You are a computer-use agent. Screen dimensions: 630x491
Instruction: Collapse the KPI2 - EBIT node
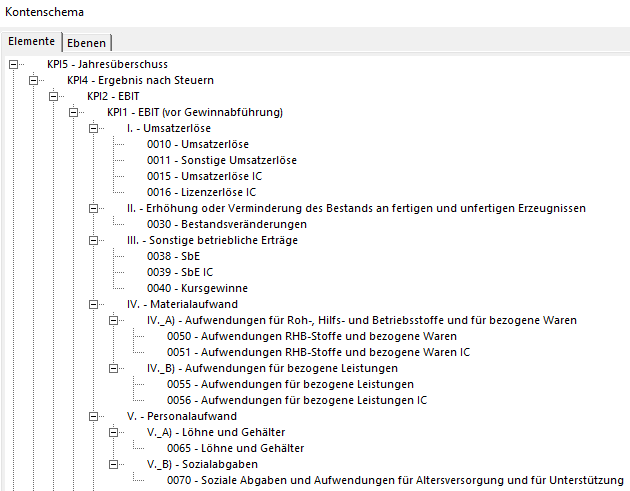click(54, 96)
